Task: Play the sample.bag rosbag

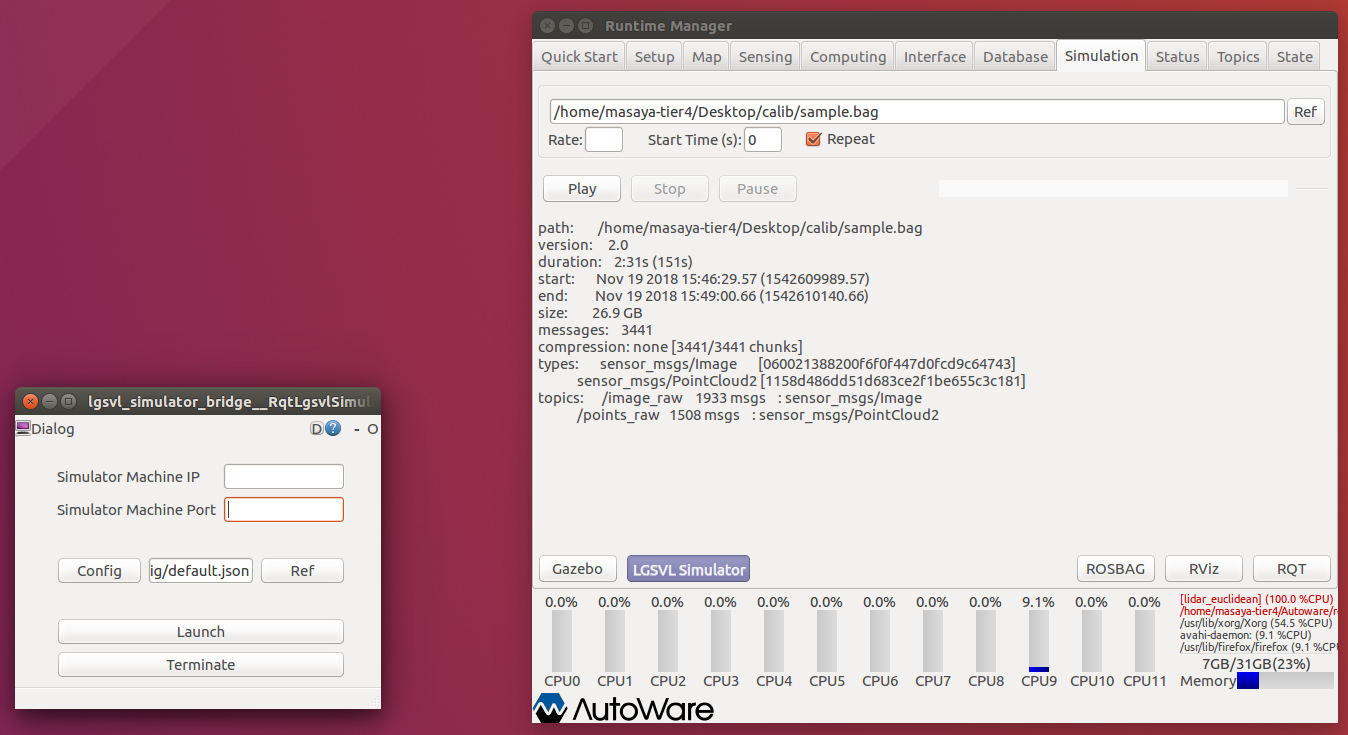Action: click(x=581, y=188)
